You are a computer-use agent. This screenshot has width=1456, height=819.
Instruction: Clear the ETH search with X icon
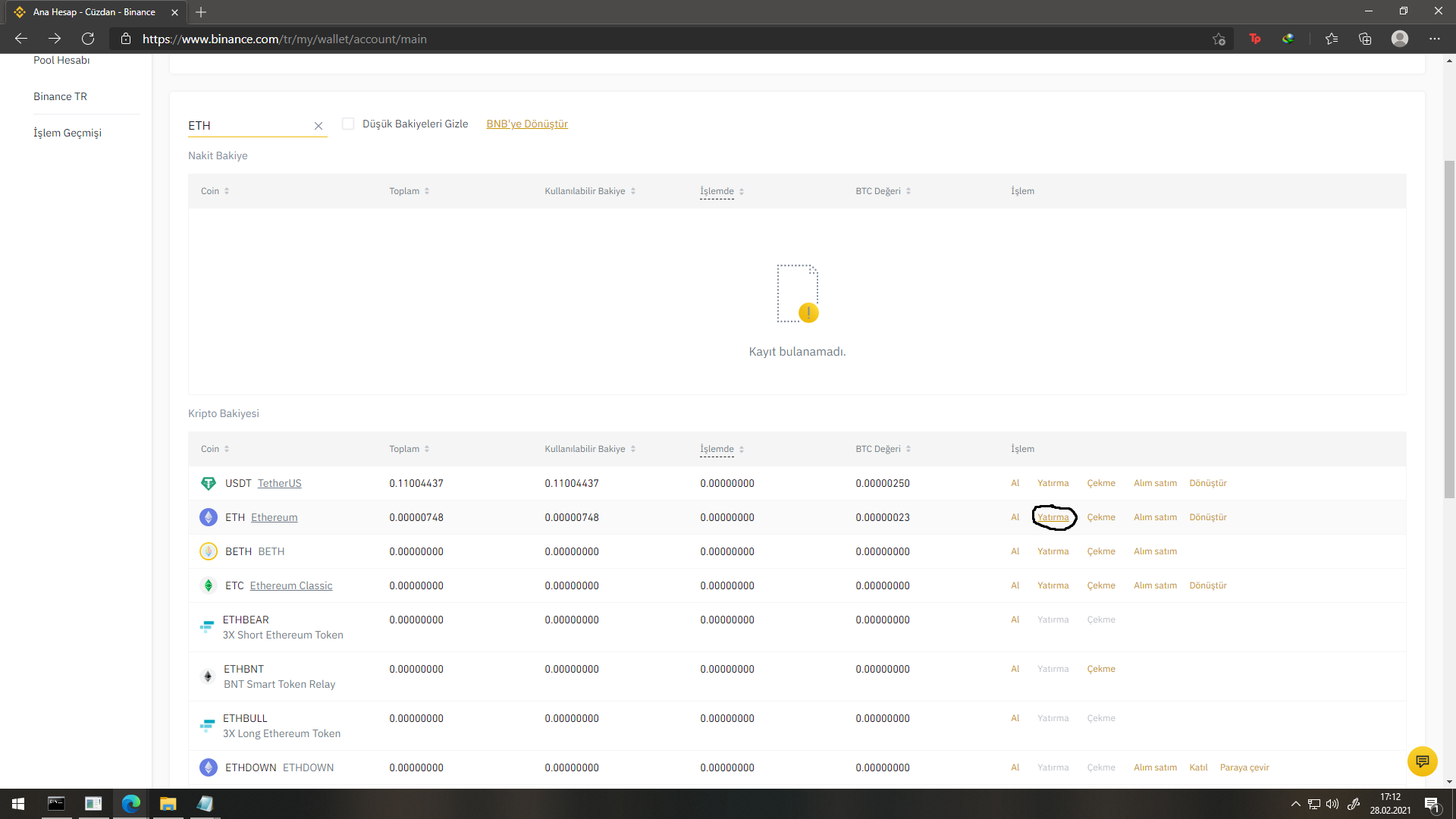click(x=318, y=126)
